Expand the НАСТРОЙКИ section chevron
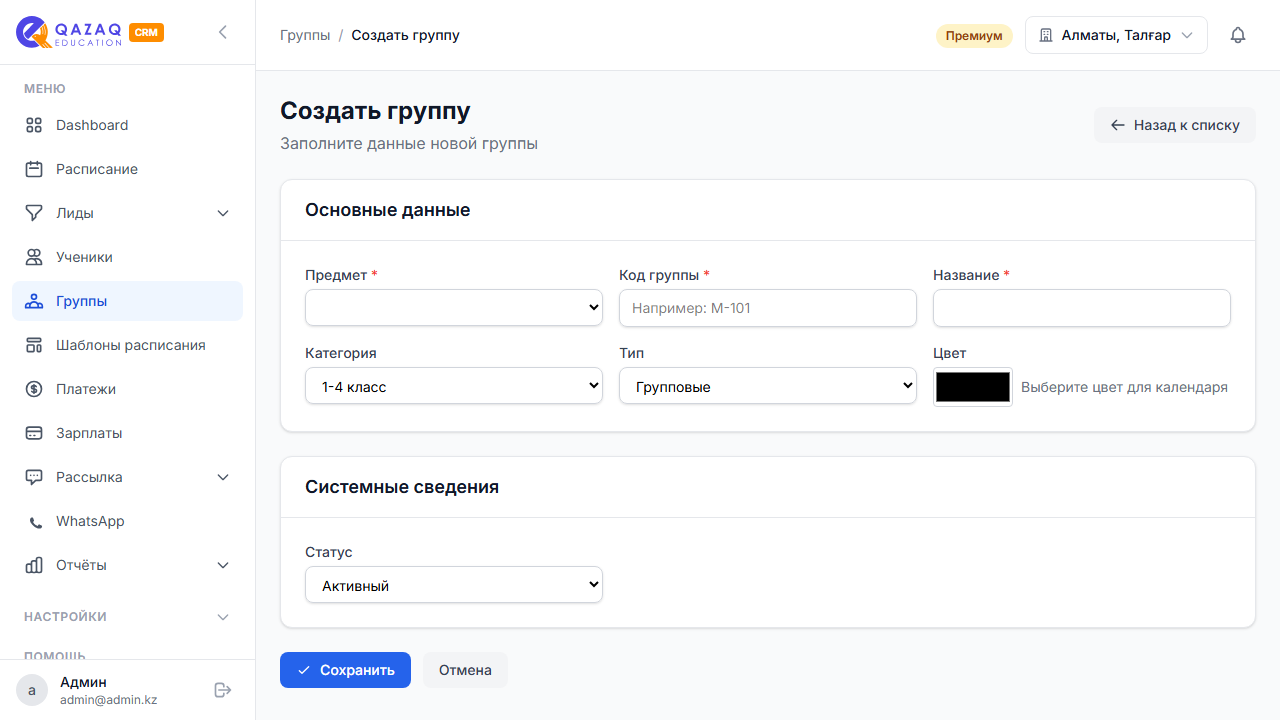Screen dimensions: 1280x720 click(x=223, y=617)
